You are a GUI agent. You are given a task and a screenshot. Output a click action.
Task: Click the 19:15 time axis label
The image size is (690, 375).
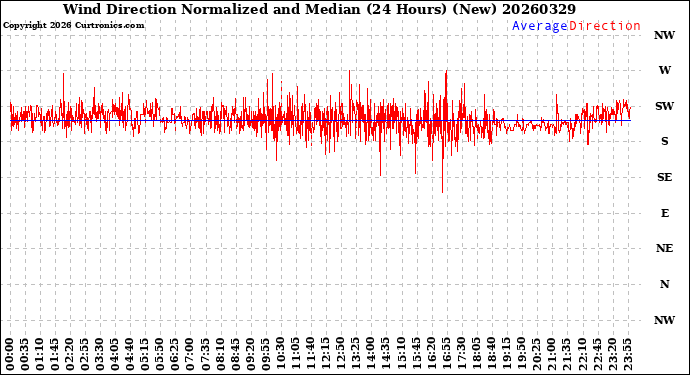(x=505, y=355)
